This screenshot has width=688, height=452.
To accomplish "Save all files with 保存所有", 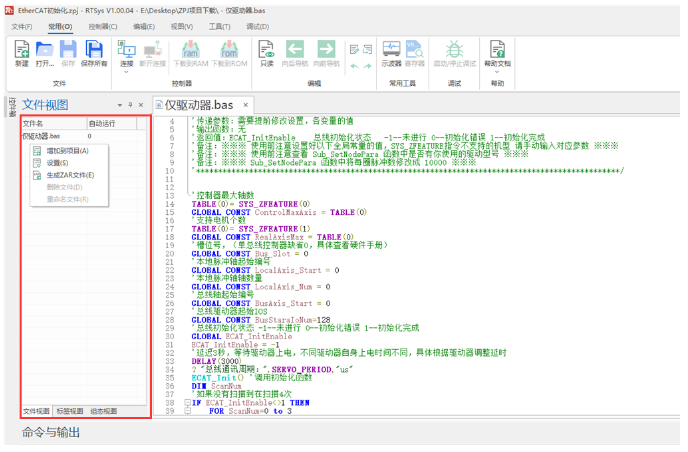I will pos(94,49).
